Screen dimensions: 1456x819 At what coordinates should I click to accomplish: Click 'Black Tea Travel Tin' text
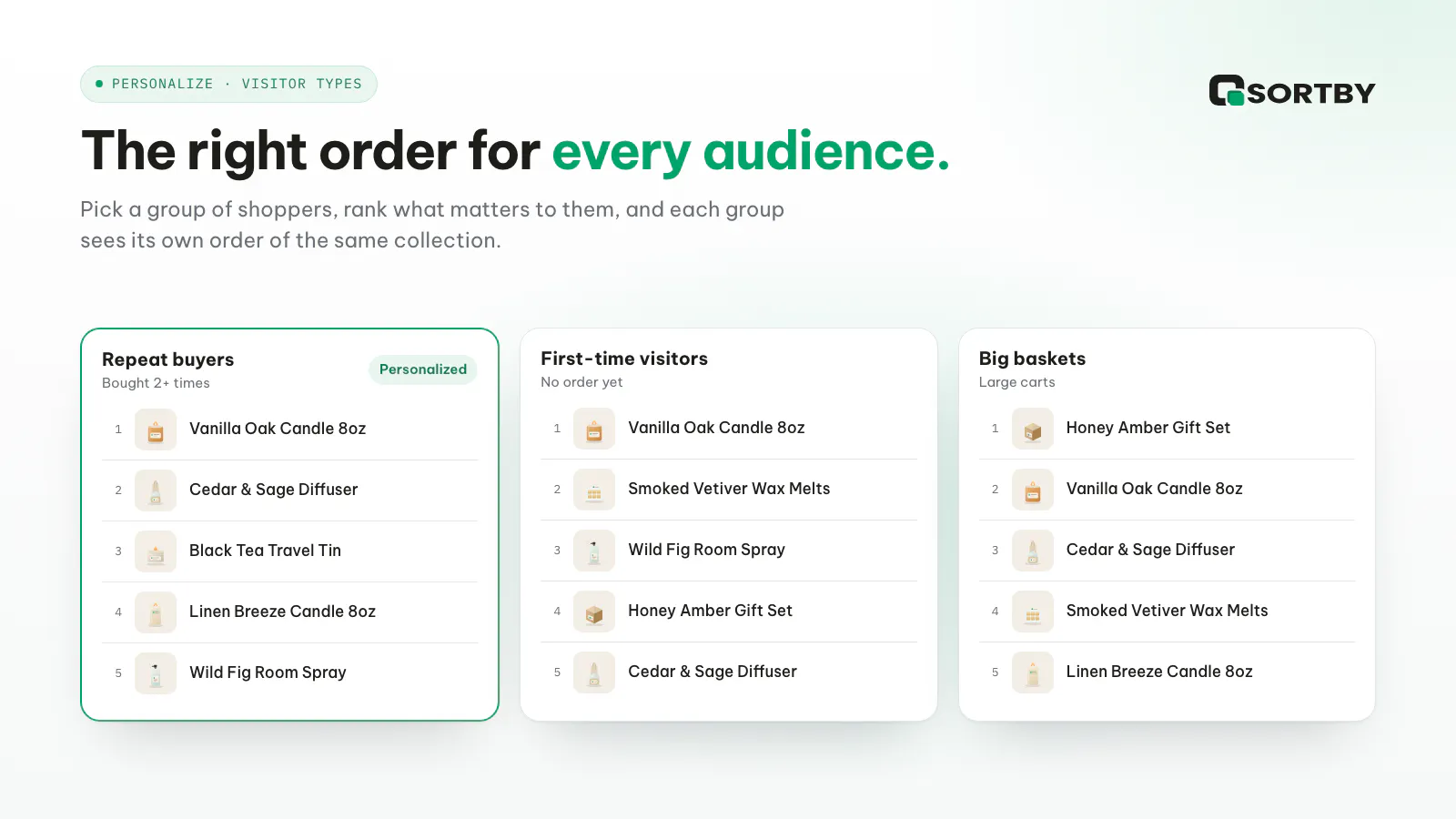point(265,551)
